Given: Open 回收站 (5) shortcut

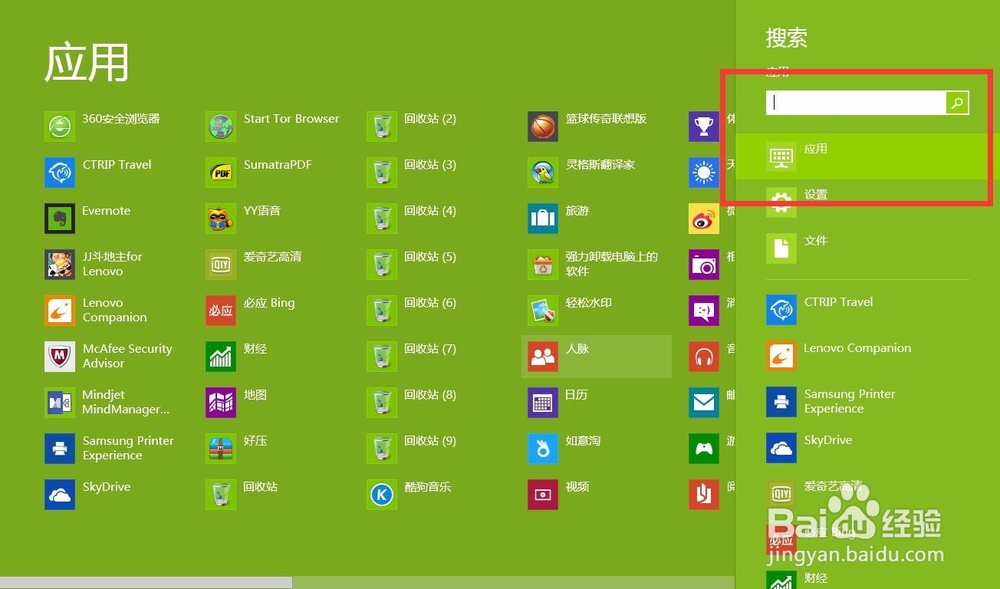Looking at the screenshot, I should coord(411,264).
